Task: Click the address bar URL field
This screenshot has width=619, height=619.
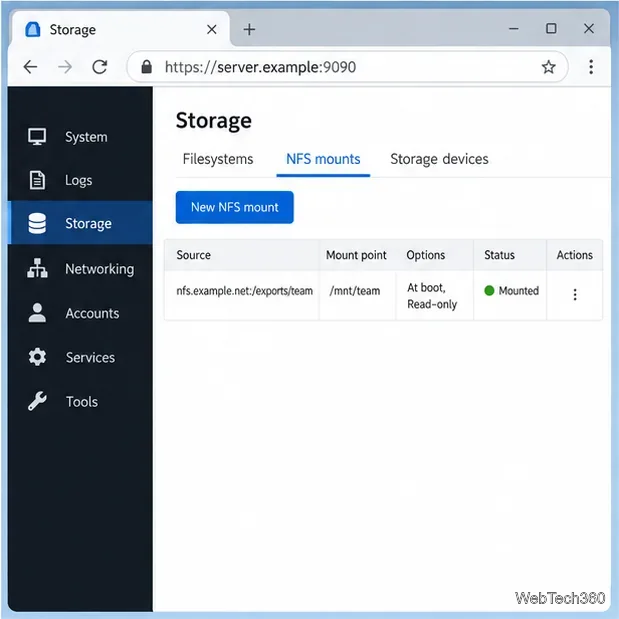Action: point(347,67)
